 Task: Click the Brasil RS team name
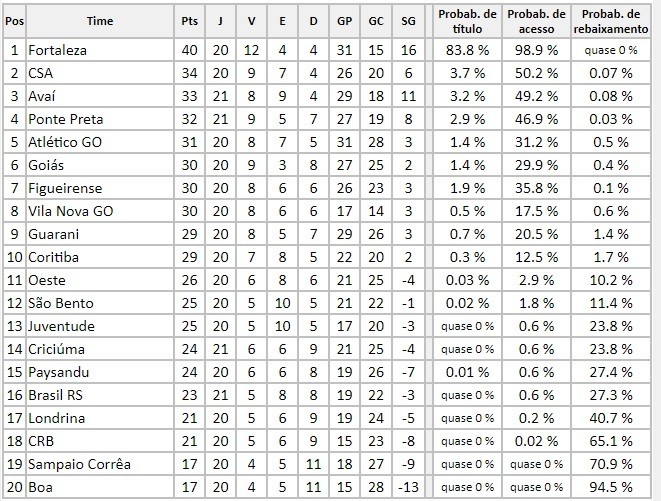55,395
